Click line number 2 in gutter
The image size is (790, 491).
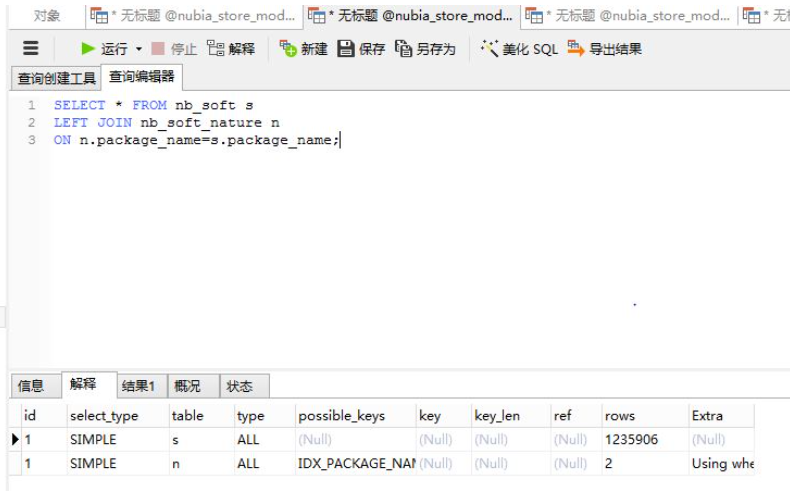pyautogui.click(x=32, y=122)
